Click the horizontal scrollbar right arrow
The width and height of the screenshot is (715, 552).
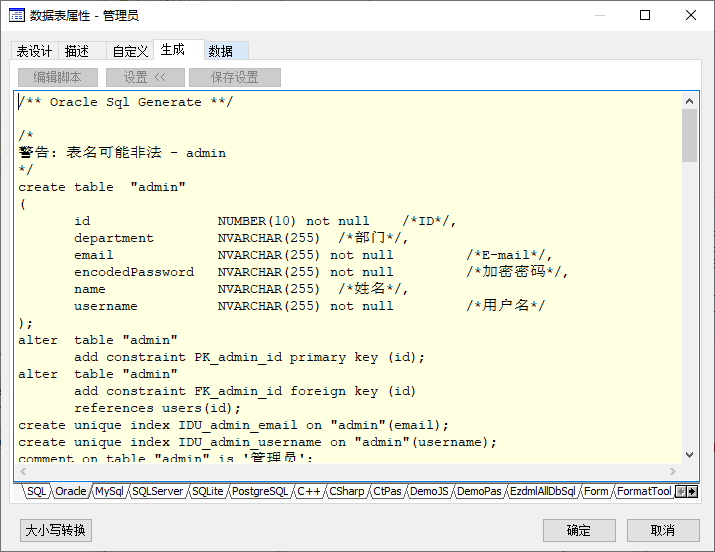point(673,471)
